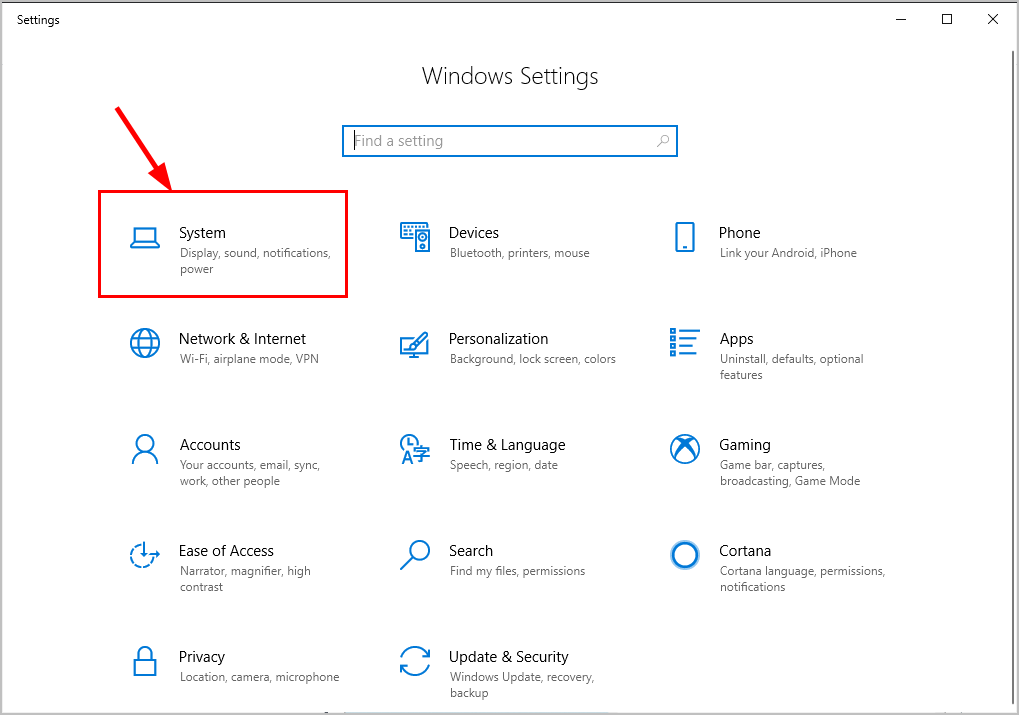Click into the Find a setting field
1019x715 pixels.
(510, 141)
